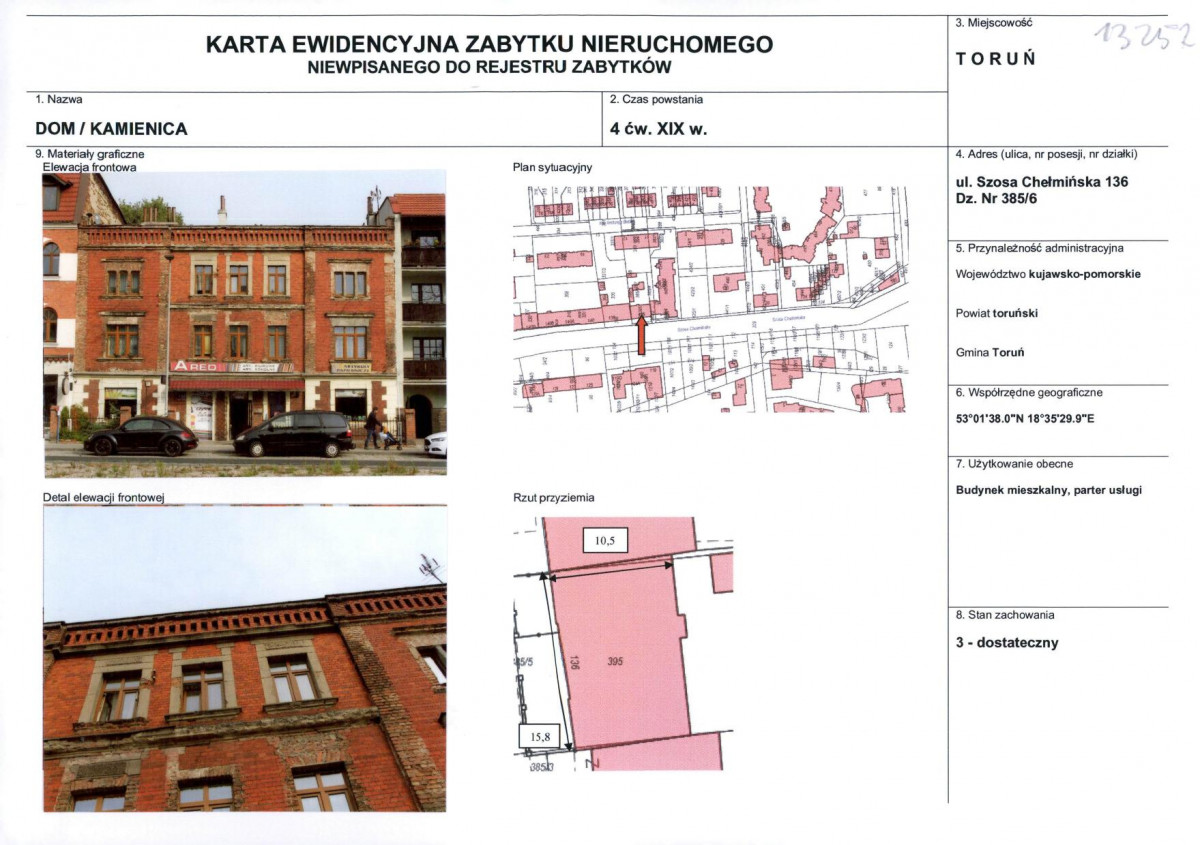The image size is (1200, 845).
Task: Click the label '4. Adres (ulica, nr posesji, nr działki)'
Action: [1047, 154]
